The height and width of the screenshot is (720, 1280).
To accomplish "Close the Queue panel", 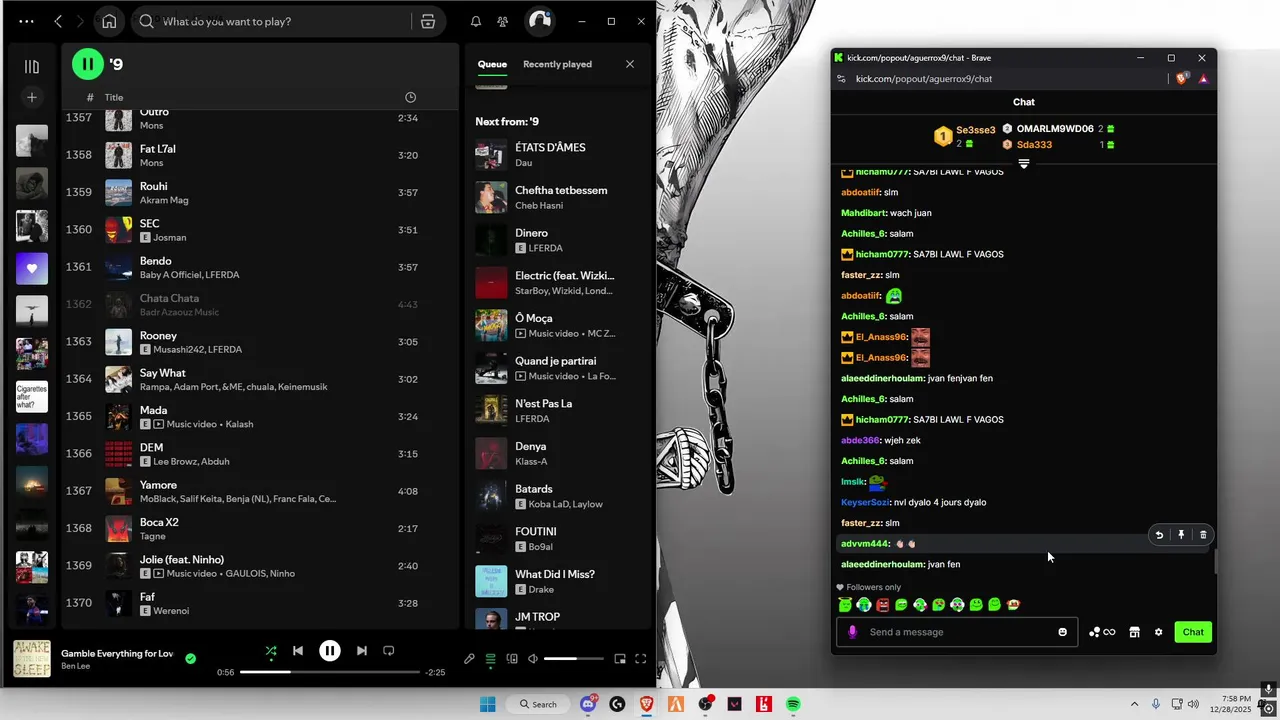I will pyautogui.click(x=630, y=64).
